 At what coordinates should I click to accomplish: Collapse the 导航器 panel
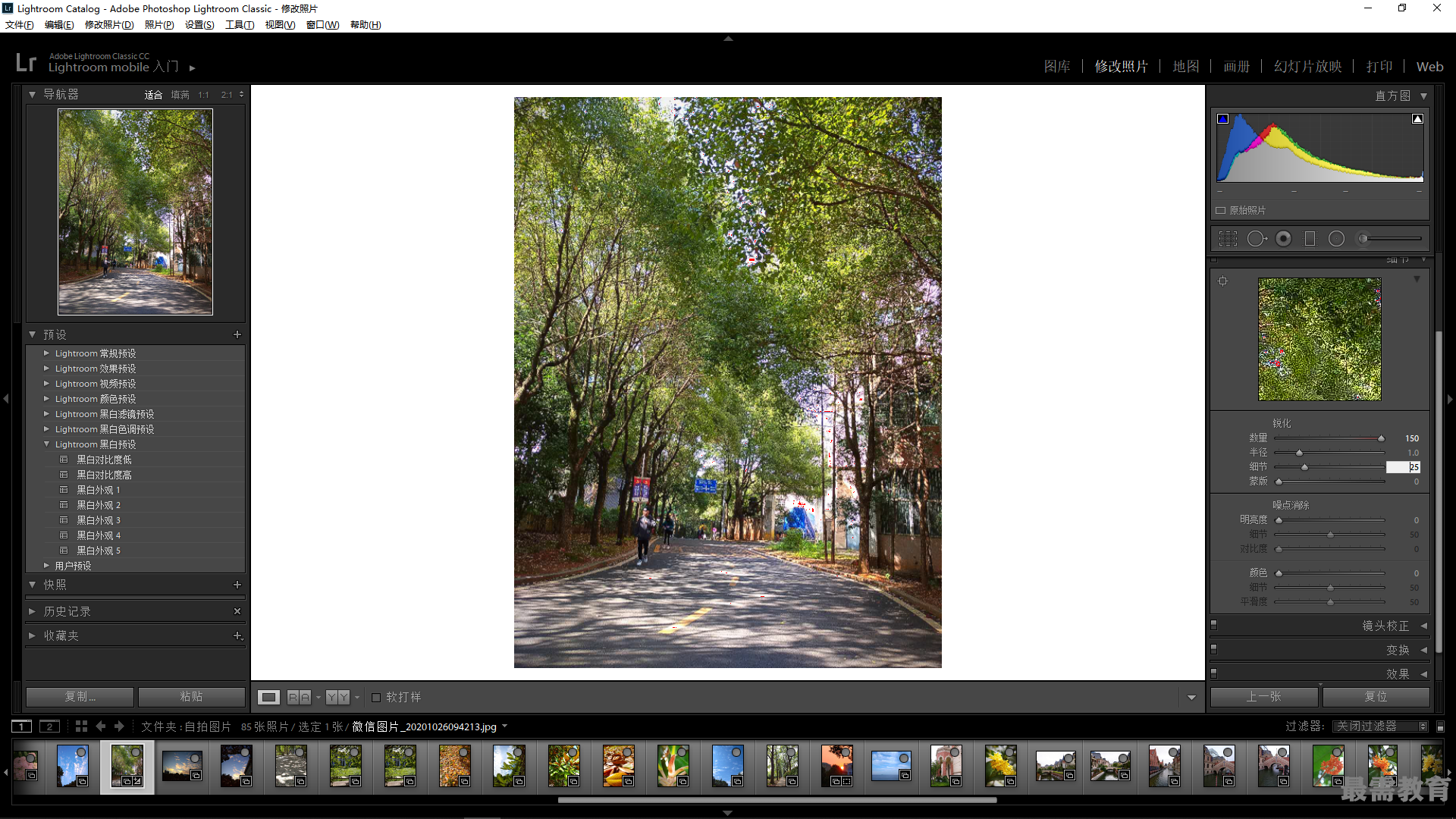tap(32, 95)
